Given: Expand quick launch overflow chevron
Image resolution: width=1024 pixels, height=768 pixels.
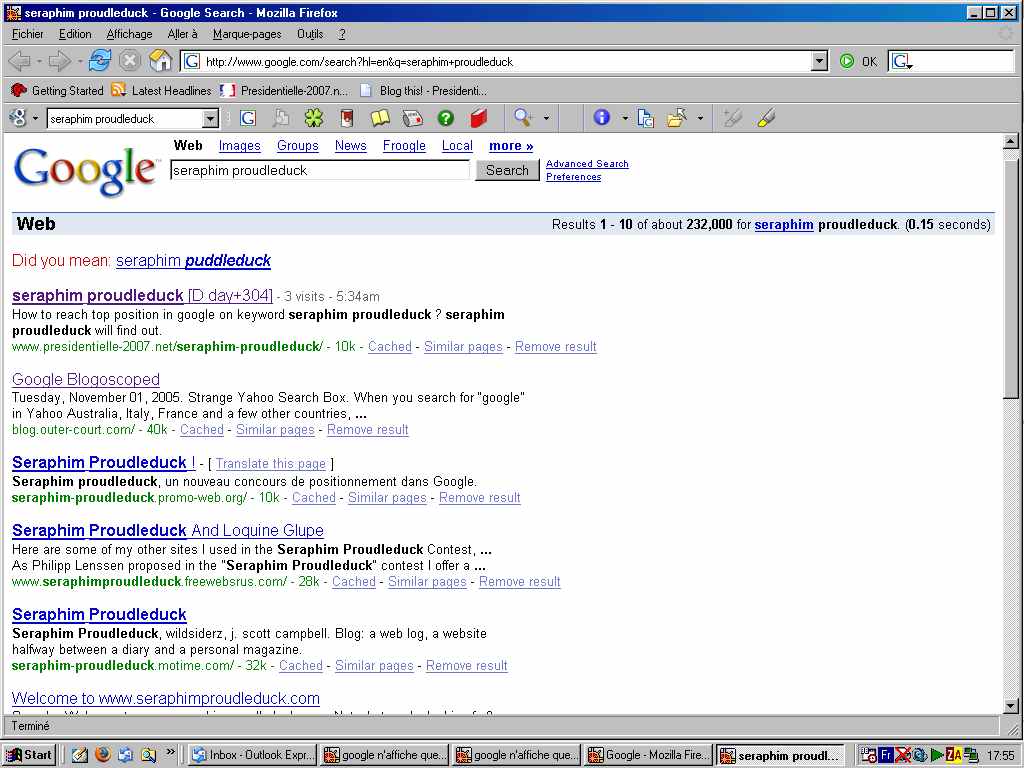Looking at the screenshot, I should (170, 752).
